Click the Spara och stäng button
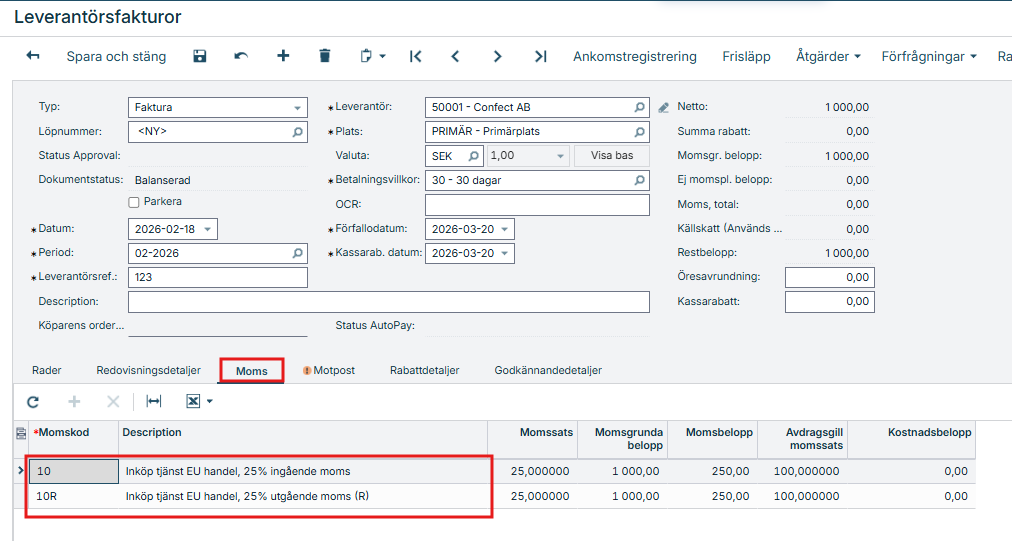 click(x=116, y=56)
